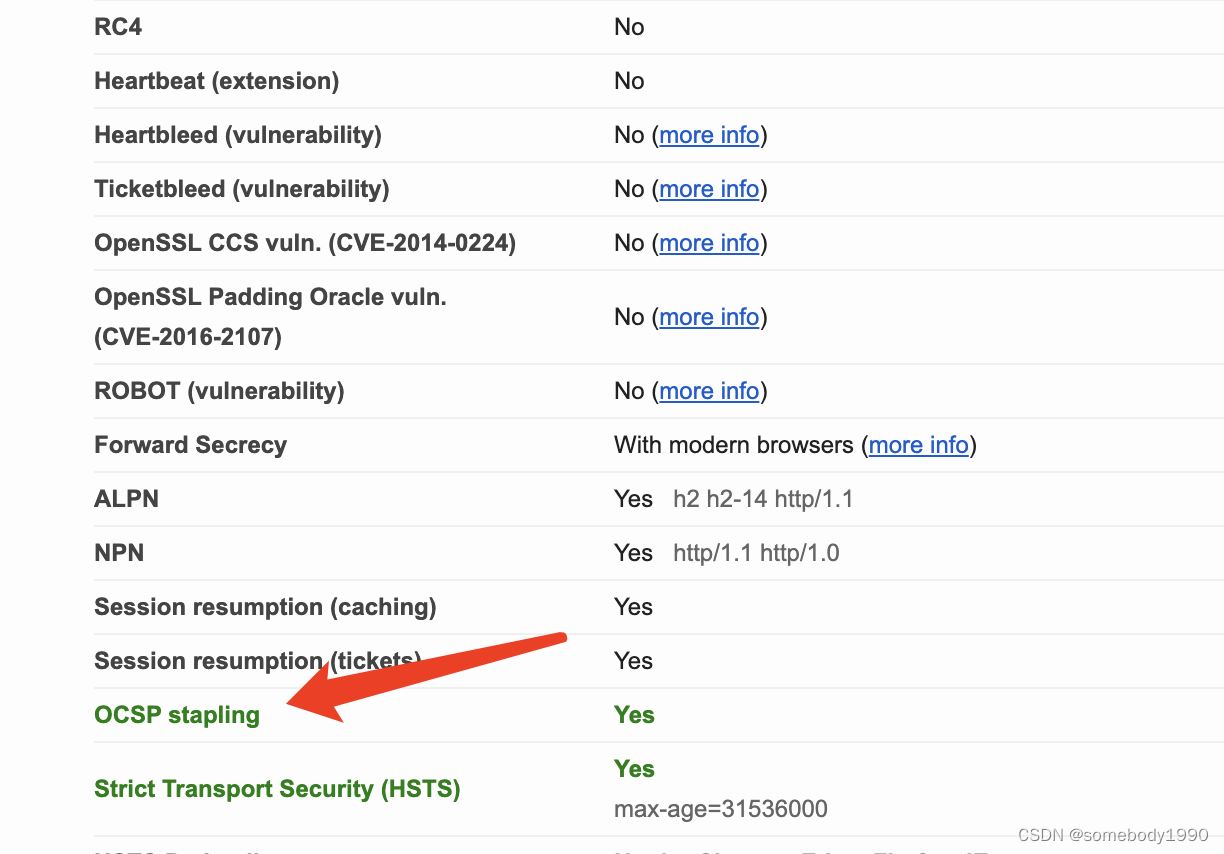Click the max-age=31536000 value text

coord(720,809)
